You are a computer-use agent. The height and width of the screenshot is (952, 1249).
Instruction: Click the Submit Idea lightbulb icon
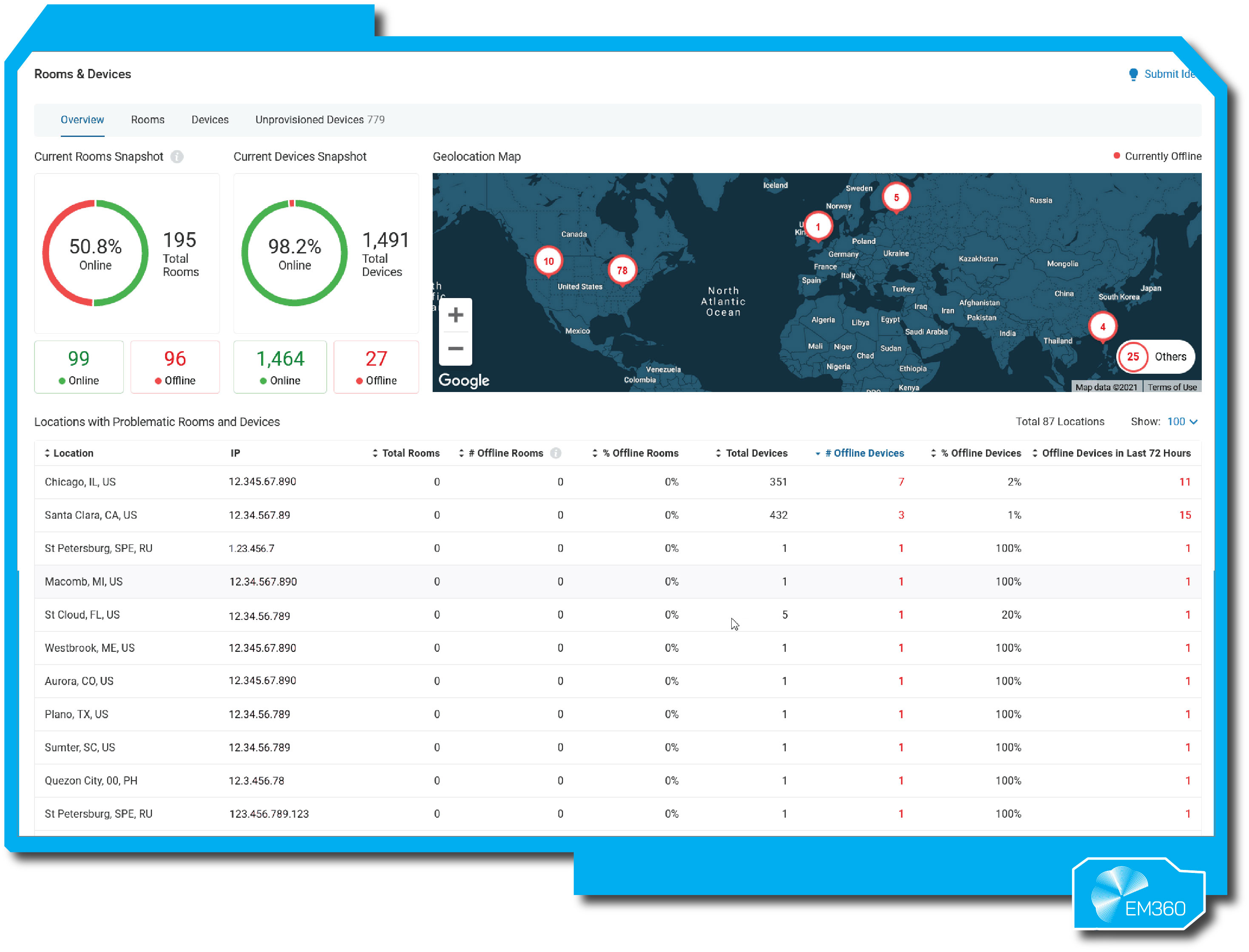tap(1133, 74)
